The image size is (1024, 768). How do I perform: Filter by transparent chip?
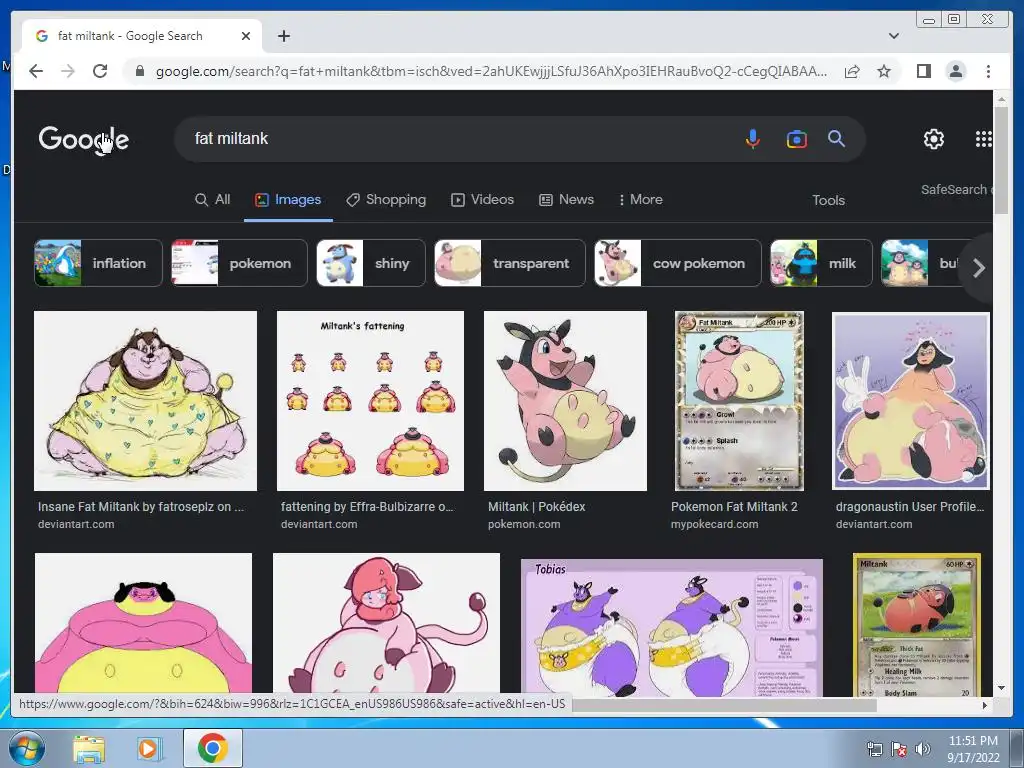[x=510, y=263]
